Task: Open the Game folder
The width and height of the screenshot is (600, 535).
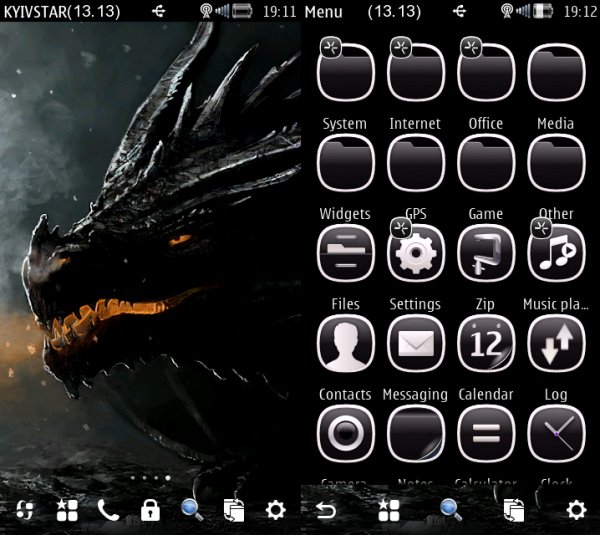Action: [x=486, y=163]
